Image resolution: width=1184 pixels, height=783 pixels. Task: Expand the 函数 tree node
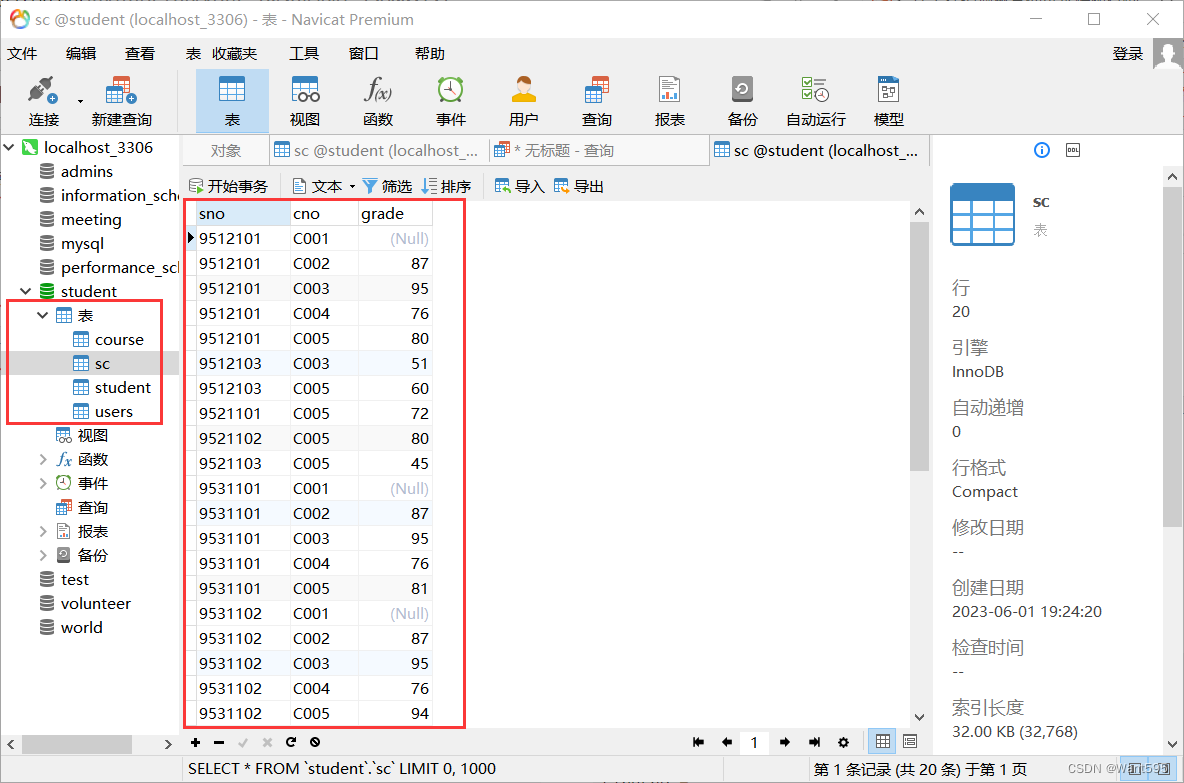pyautogui.click(x=44, y=459)
